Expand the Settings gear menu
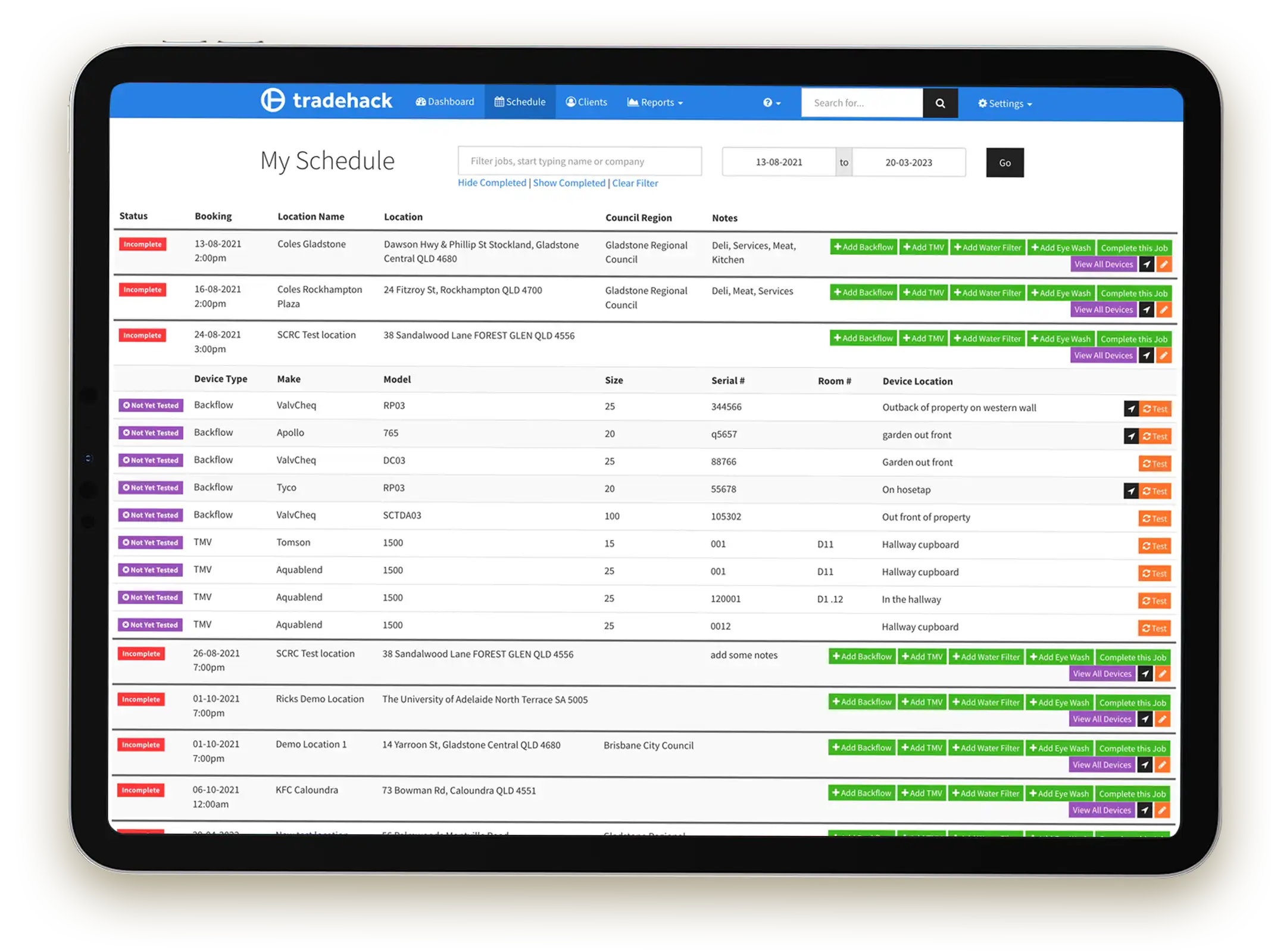Screen dimensions: 1271x952 tap(1005, 104)
